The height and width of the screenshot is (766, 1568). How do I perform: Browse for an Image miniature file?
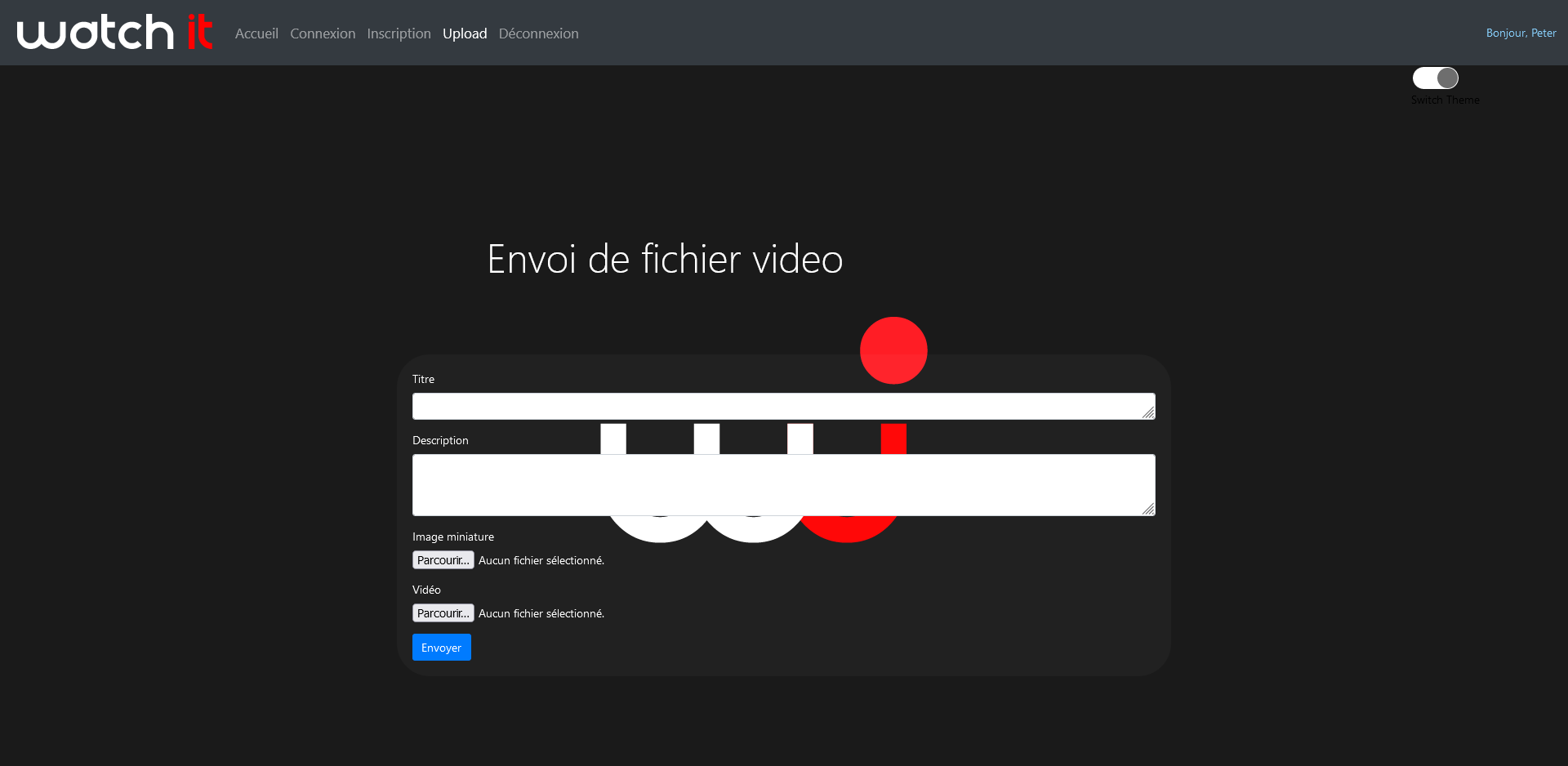[x=443, y=560]
